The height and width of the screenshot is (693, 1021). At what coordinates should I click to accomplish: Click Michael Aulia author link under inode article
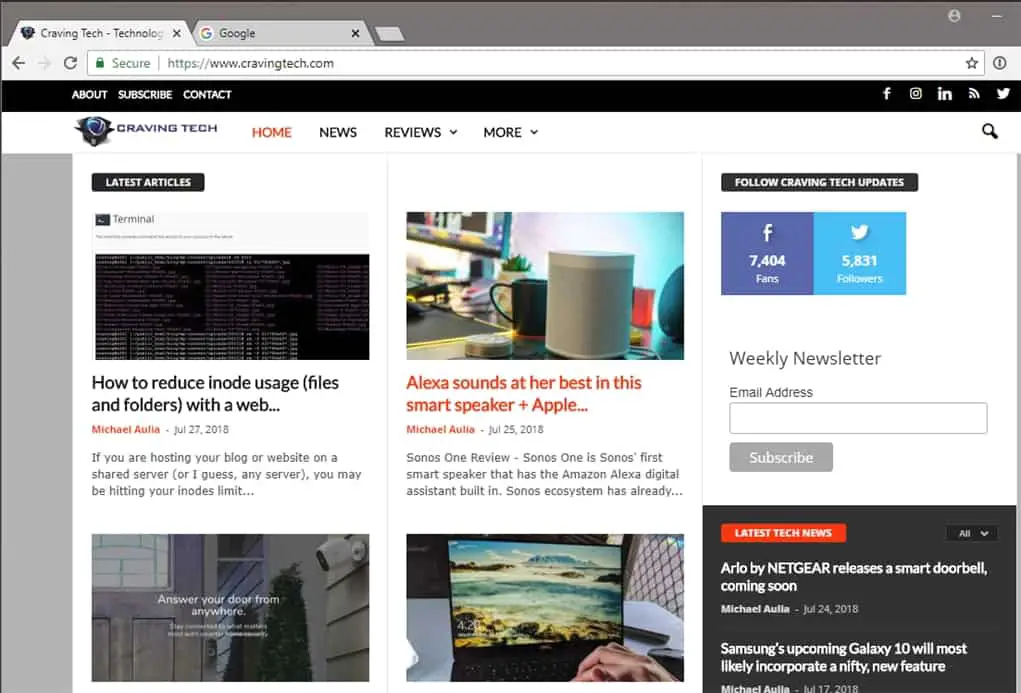[126, 429]
